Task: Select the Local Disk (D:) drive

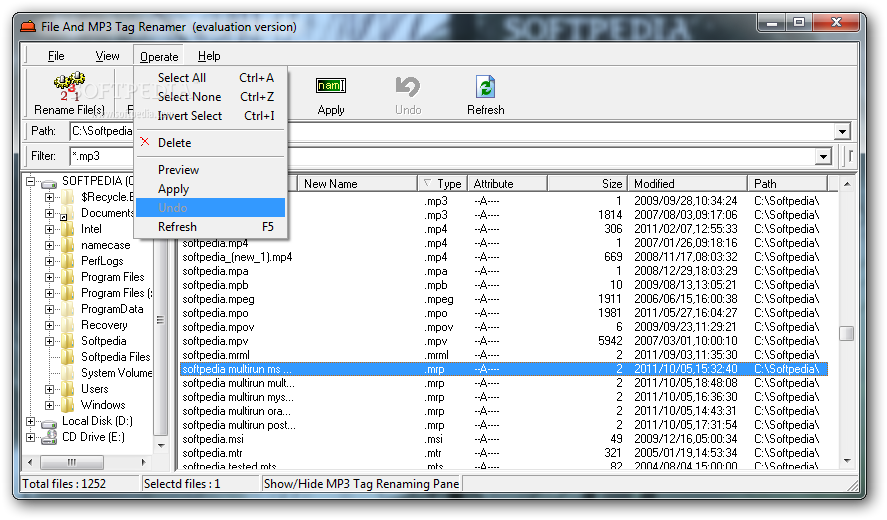Action: click(97, 421)
